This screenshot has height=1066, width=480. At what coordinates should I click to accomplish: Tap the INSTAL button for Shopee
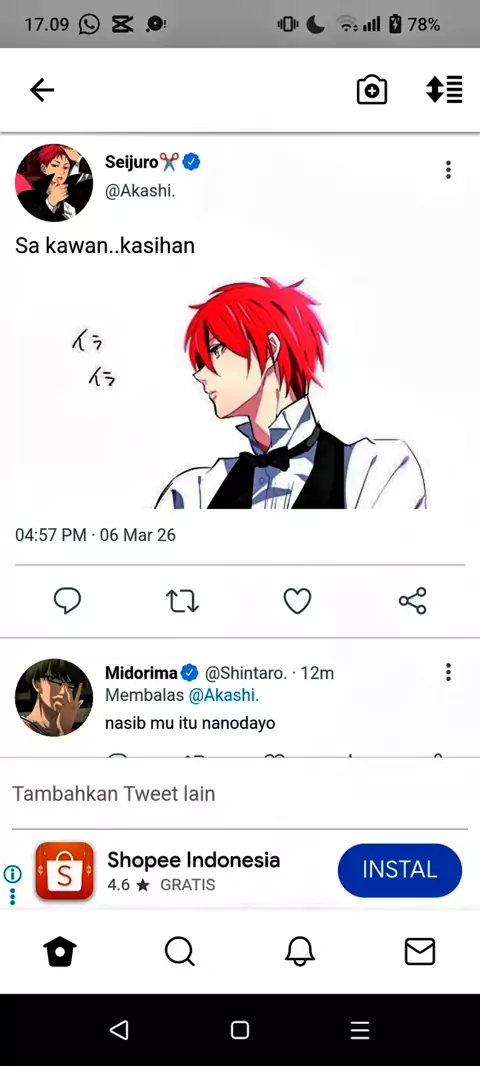click(400, 870)
